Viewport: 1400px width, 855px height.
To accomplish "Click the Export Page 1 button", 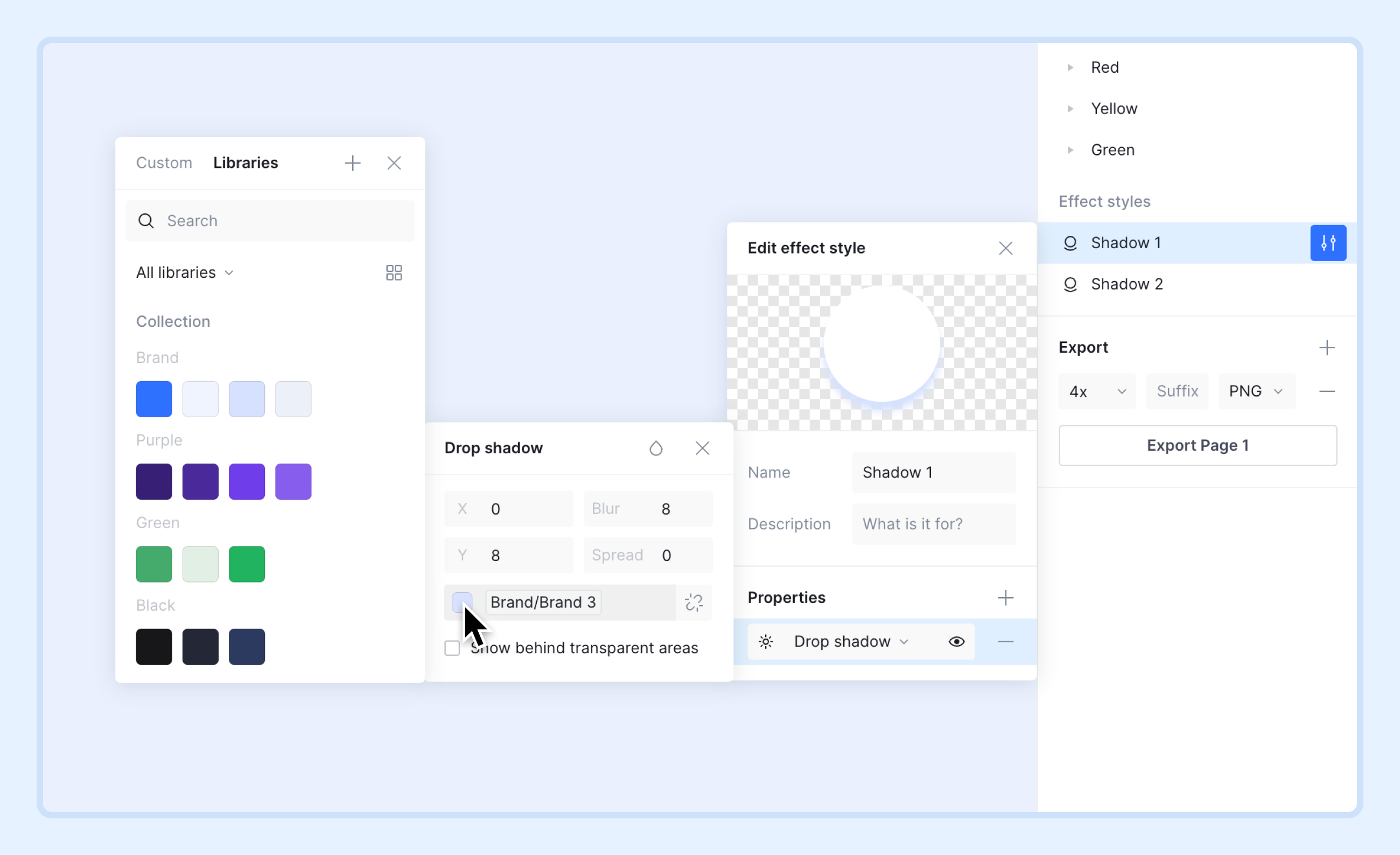I will [1197, 445].
